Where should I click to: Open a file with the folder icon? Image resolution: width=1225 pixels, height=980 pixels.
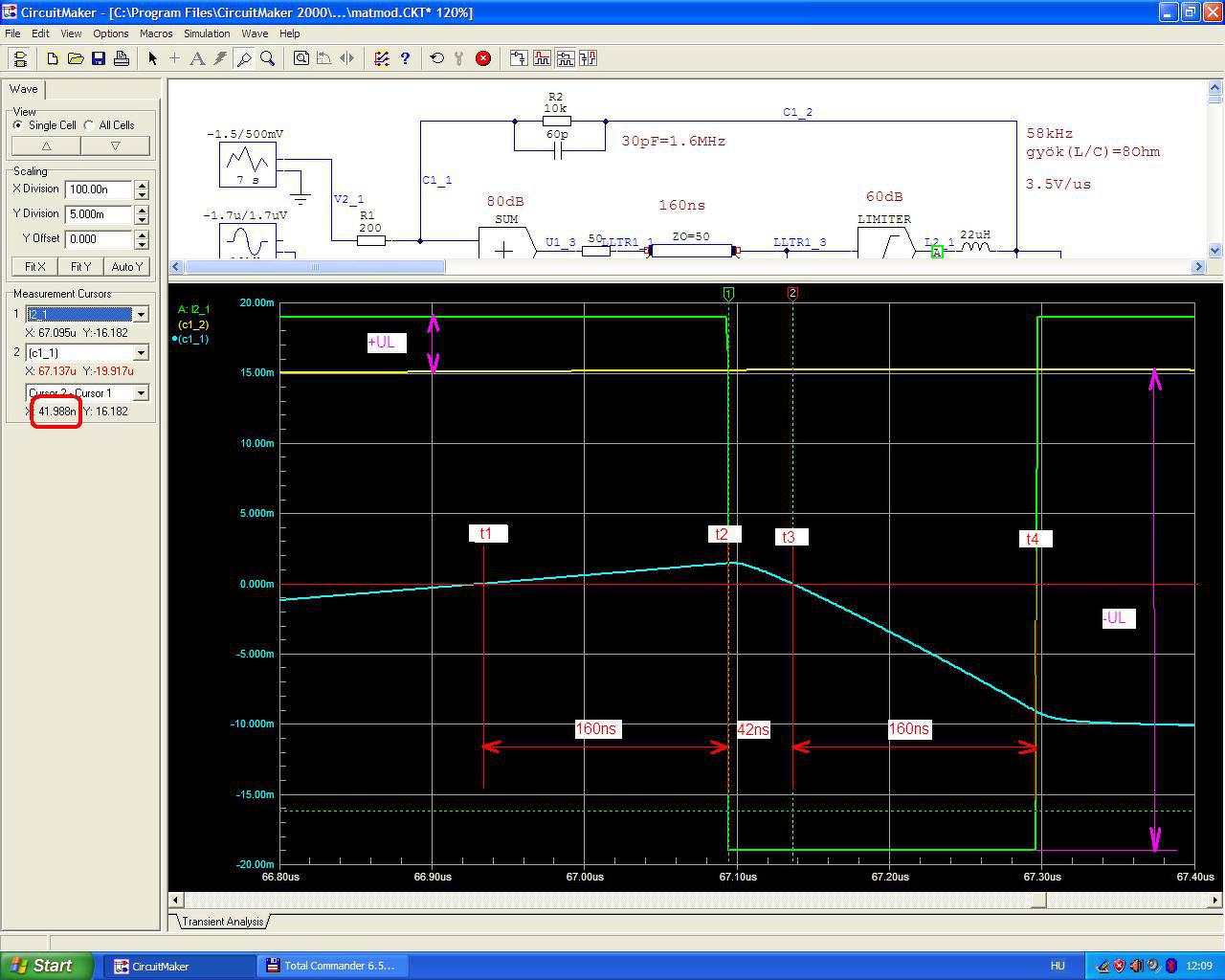(76, 58)
